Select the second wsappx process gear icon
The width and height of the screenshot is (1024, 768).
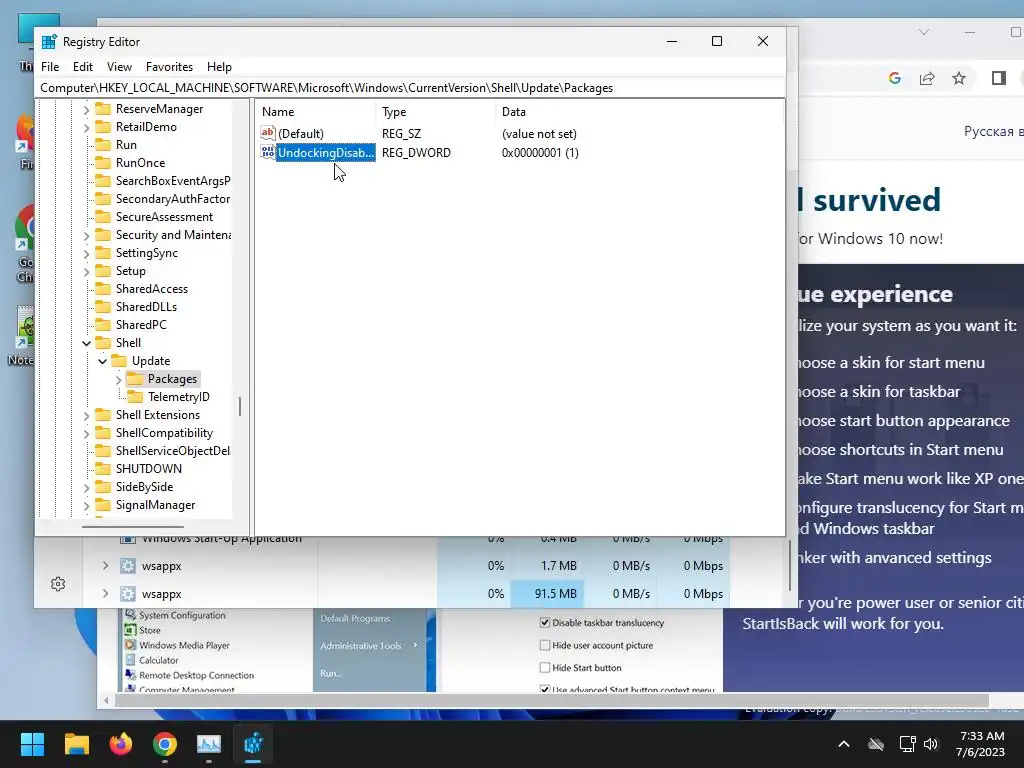click(x=128, y=594)
